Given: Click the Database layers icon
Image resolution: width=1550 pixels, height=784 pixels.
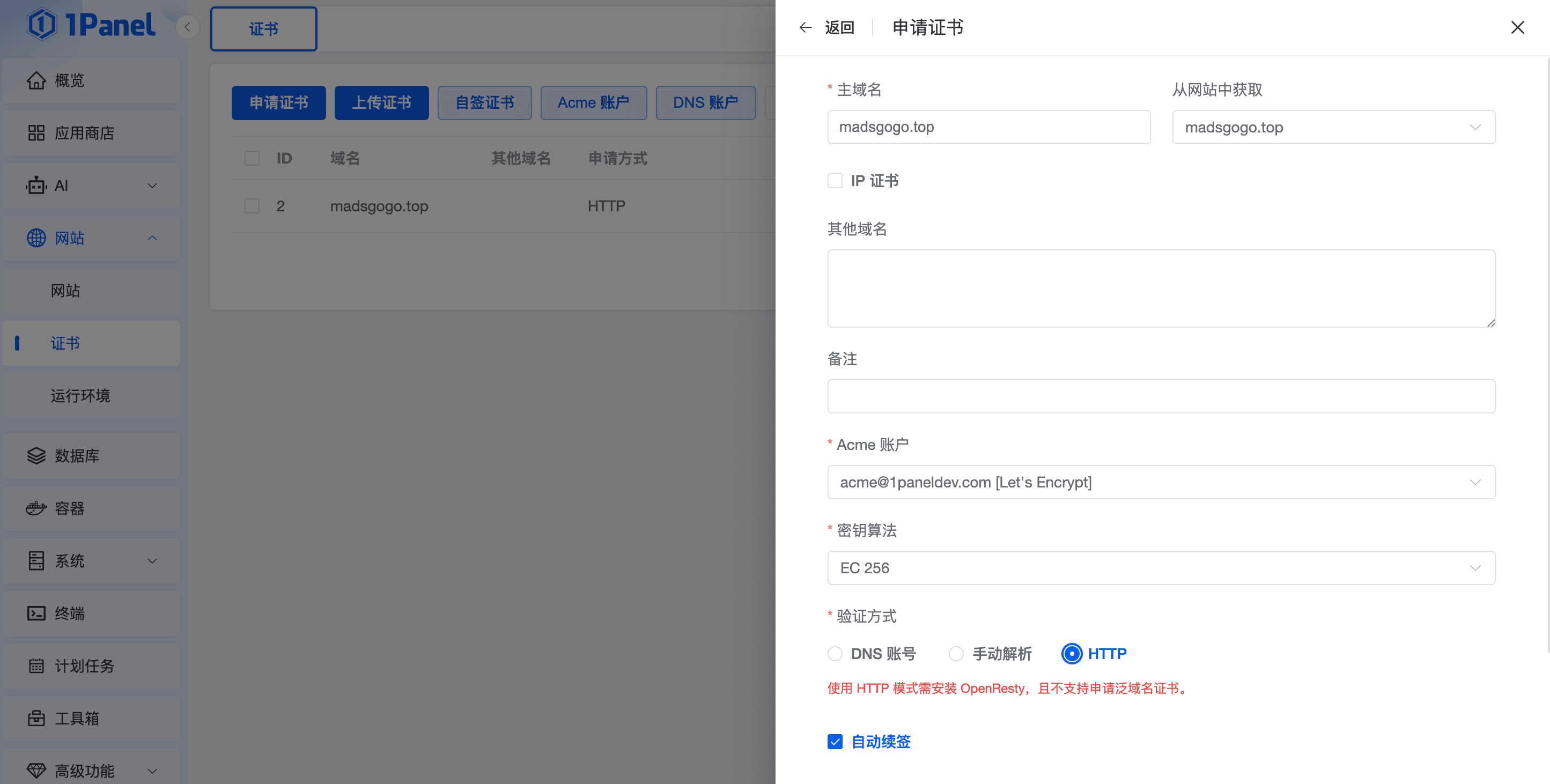Looking at the screenshot, I should [36, 455].
